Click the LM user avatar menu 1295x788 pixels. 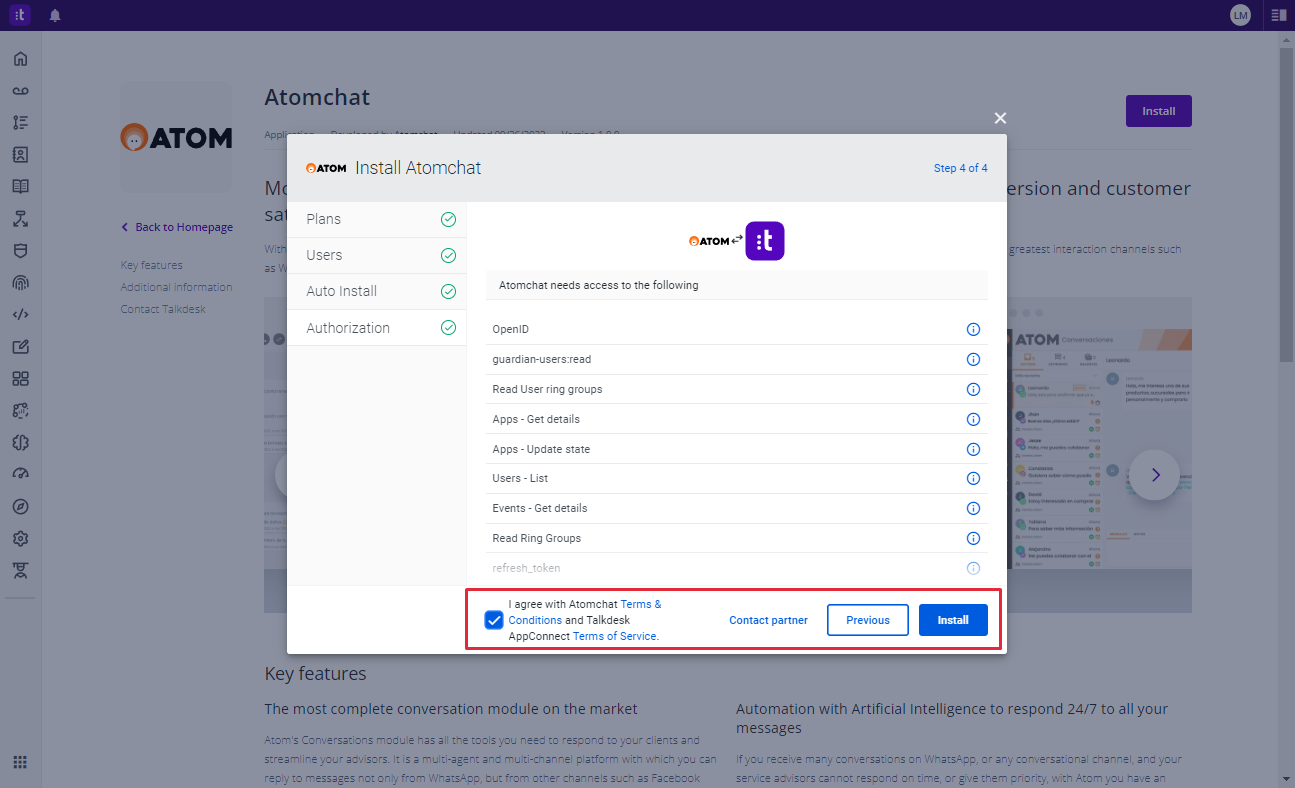click(1240, 15)
